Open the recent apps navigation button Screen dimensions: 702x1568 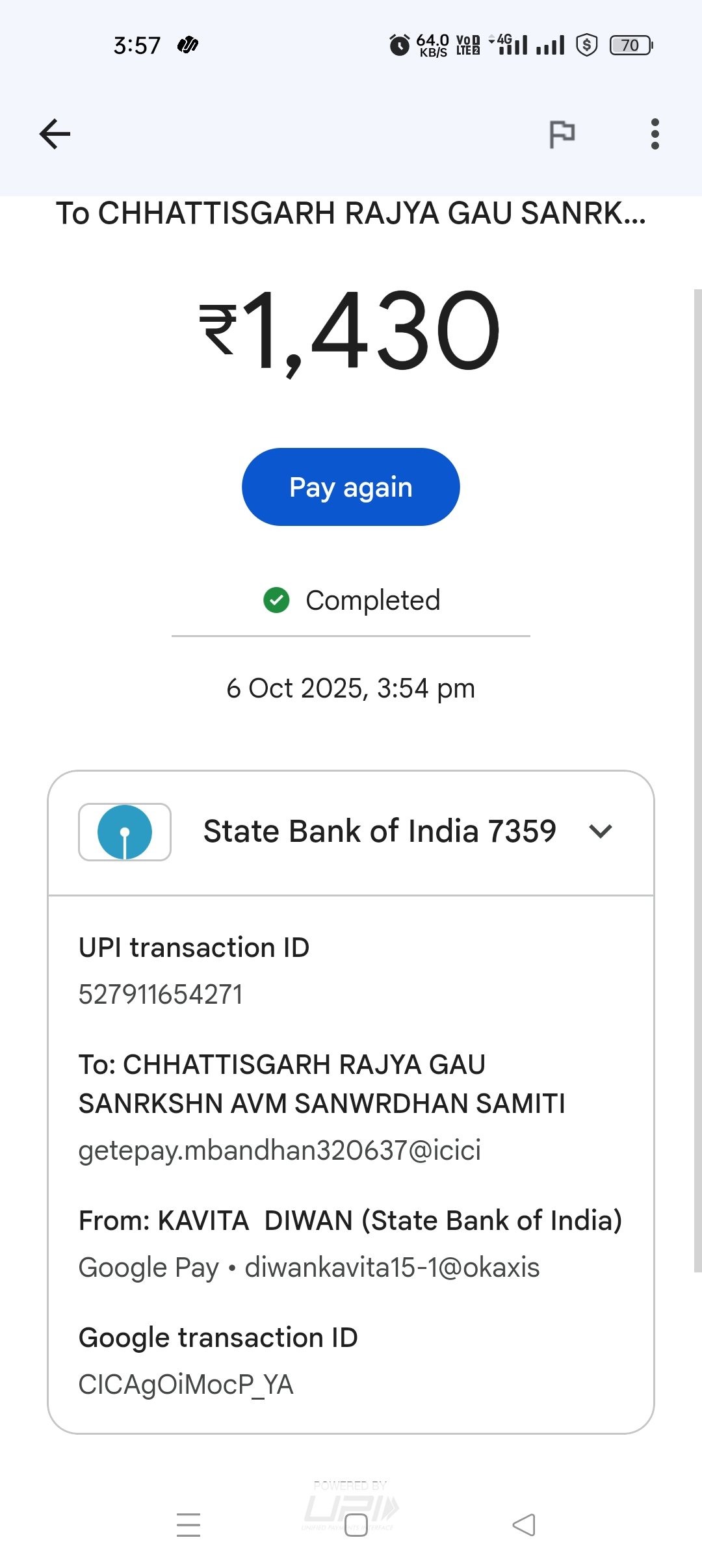click(188, 1524)
